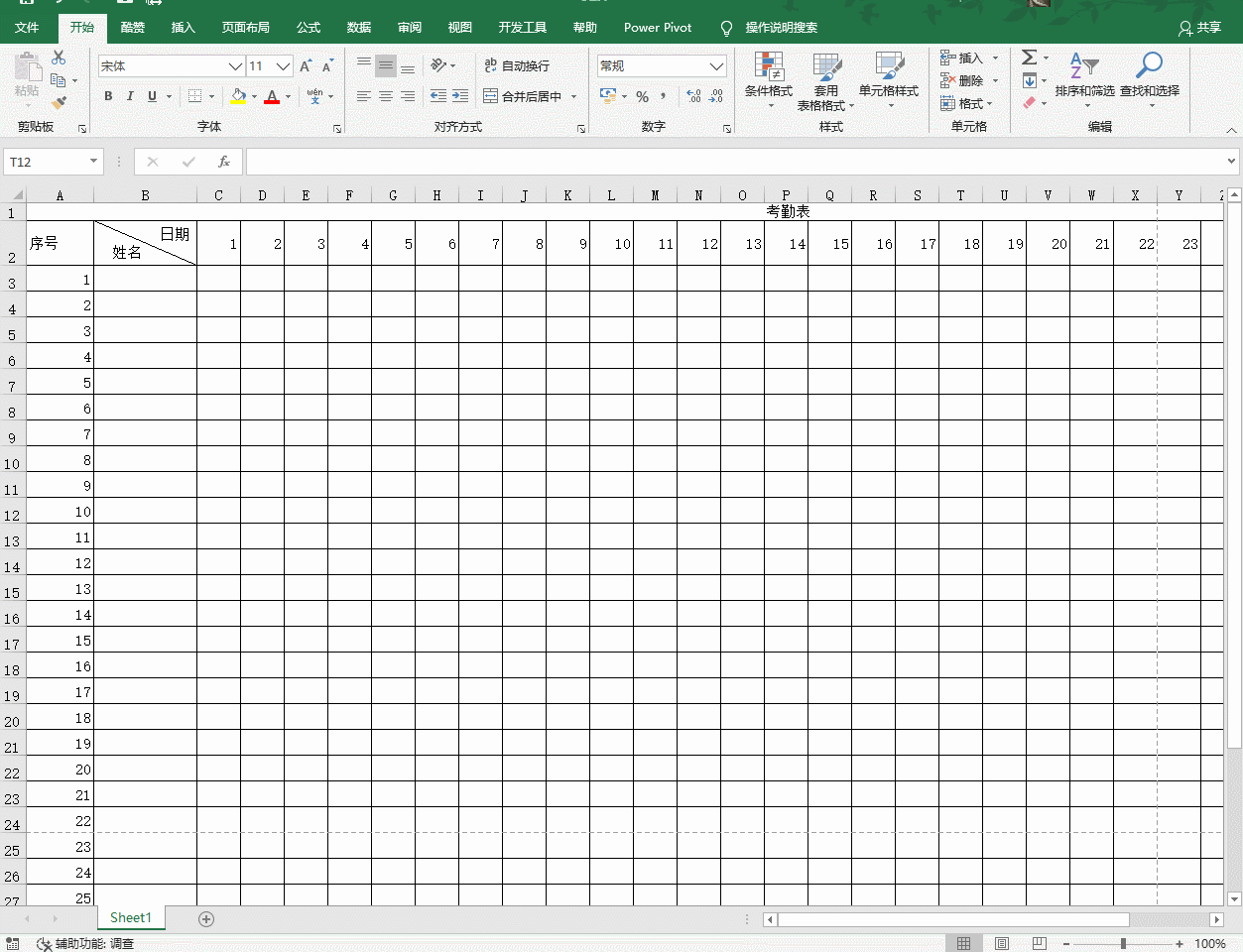Toggle italic formatting with the I button
Image resolution: width=1243 pixels, height=952 pixels.
(129, 96)
